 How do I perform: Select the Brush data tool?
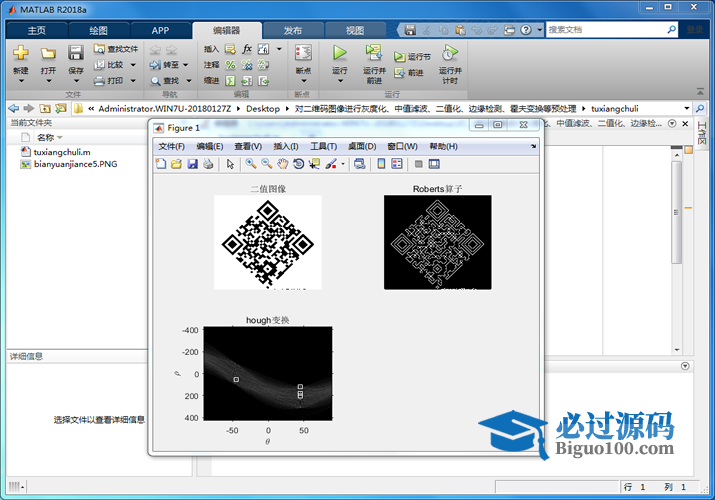pyautogui.click(x=331, y=164)
